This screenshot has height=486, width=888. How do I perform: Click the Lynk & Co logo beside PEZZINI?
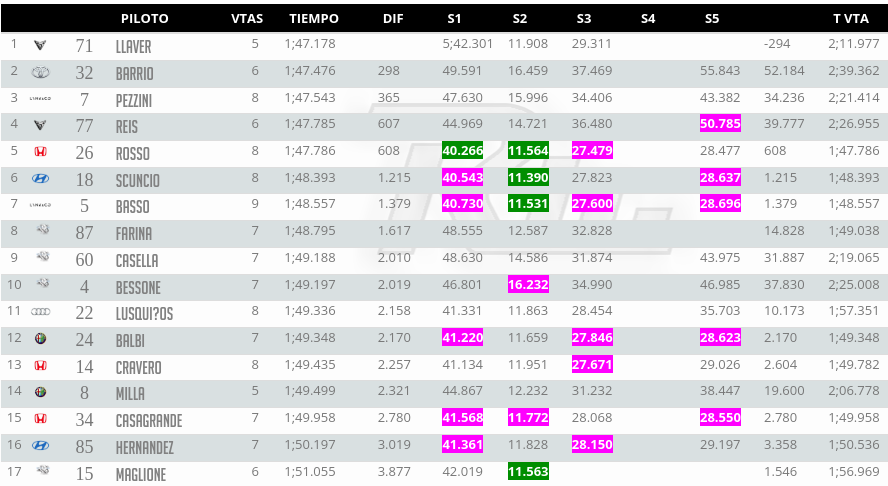(x=41, y=99)
